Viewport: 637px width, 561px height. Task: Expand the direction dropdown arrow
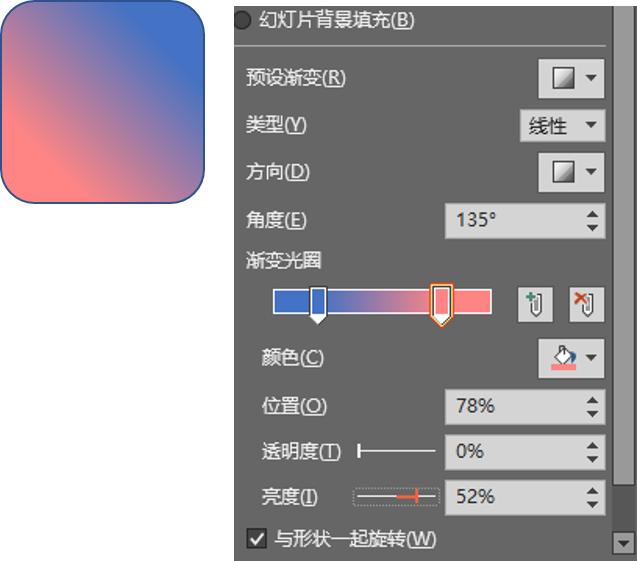pos(592,172)
